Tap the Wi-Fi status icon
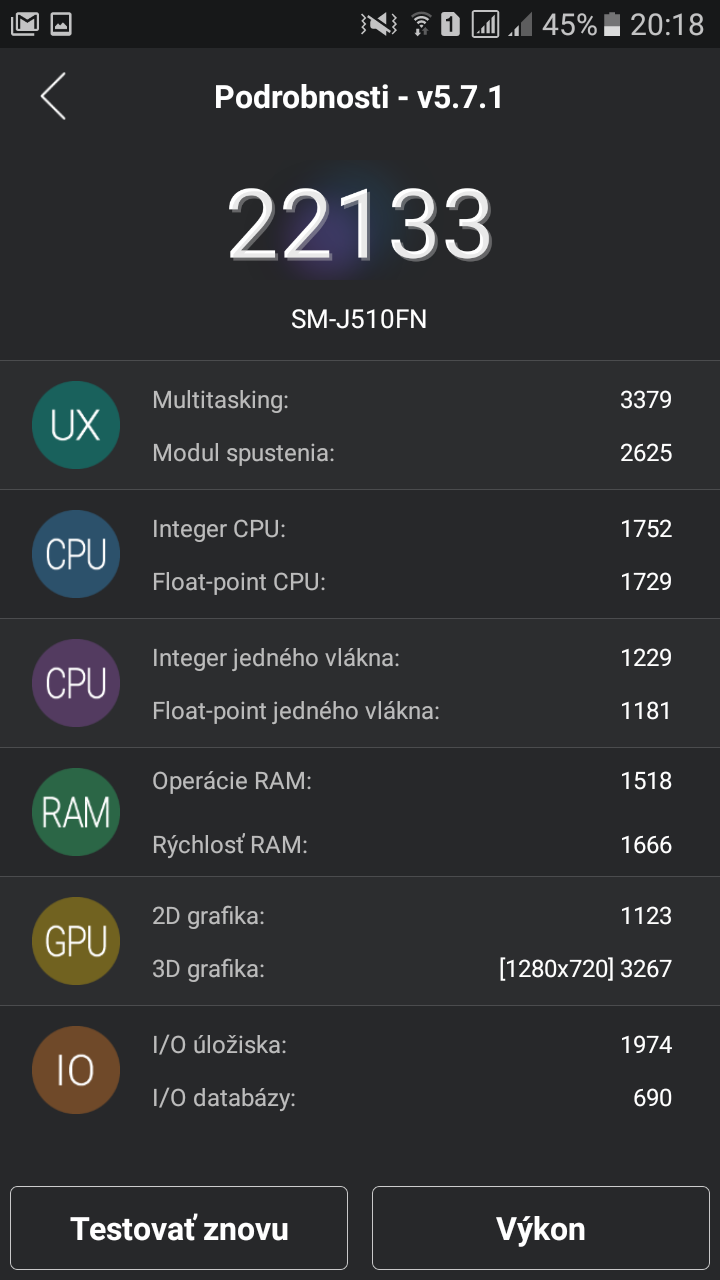The height and width of the screenshot is (1280, 720). pos(421,24)
